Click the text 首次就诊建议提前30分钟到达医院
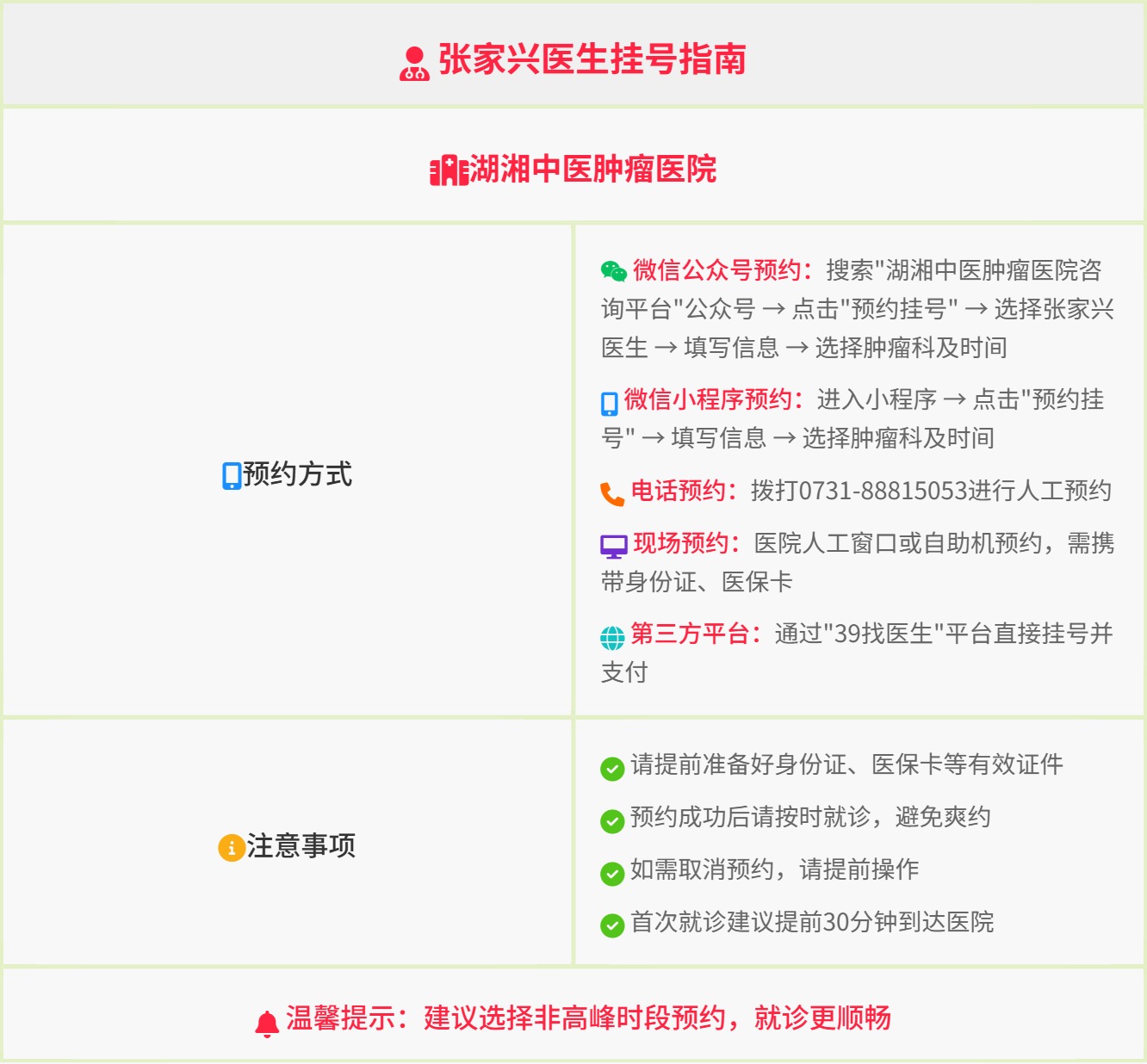The width and height of the screenshot is (1147, 1064). (812, 922)
